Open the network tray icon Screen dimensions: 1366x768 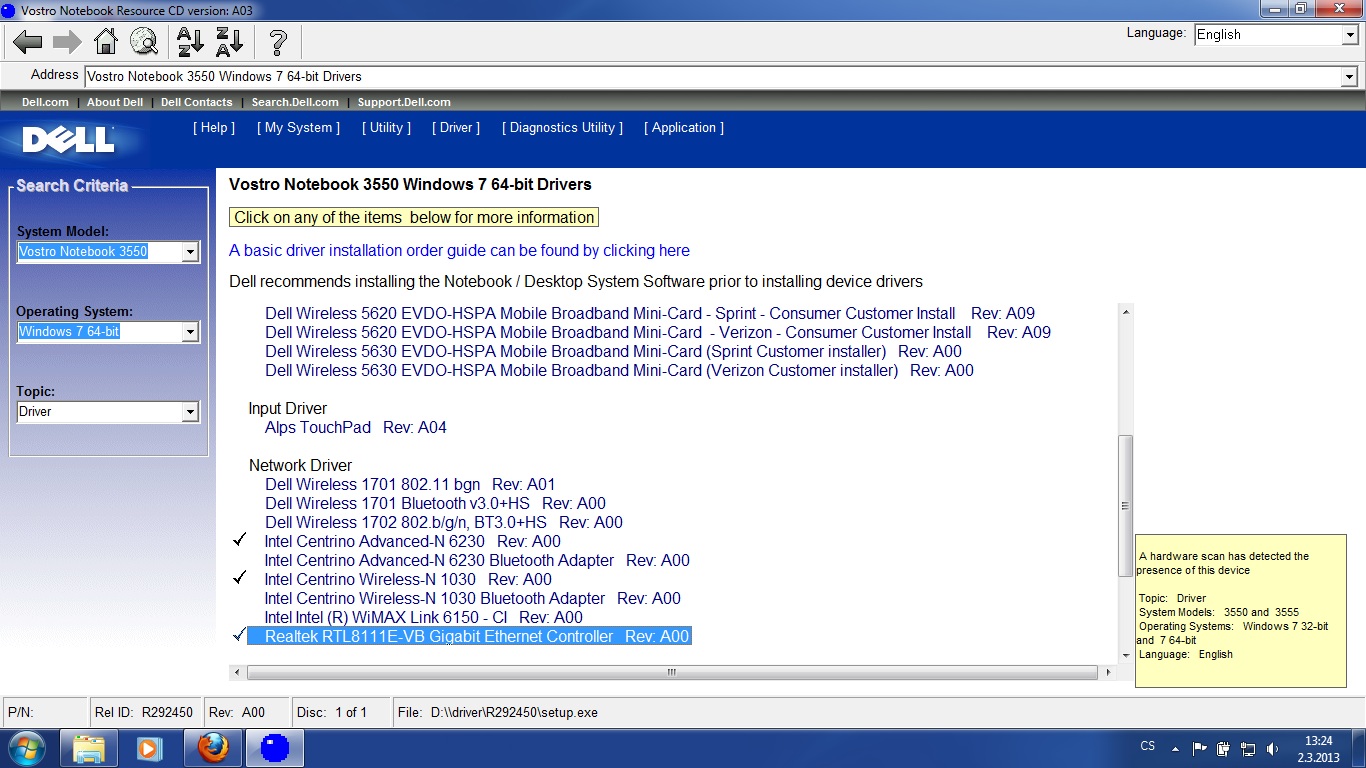click(1248, 748)
